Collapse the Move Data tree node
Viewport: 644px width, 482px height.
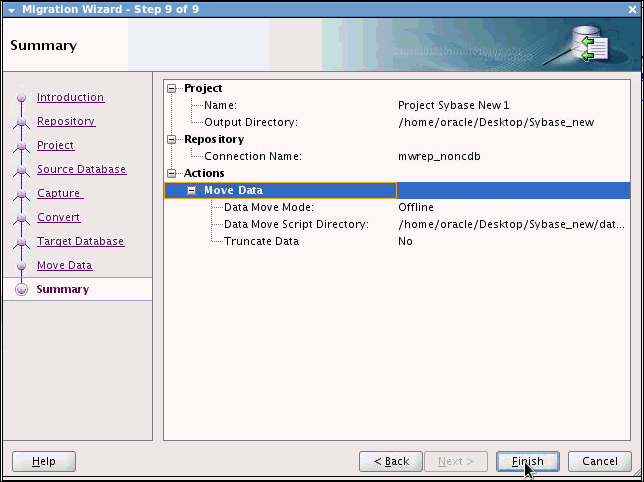[x=191, y=191]
